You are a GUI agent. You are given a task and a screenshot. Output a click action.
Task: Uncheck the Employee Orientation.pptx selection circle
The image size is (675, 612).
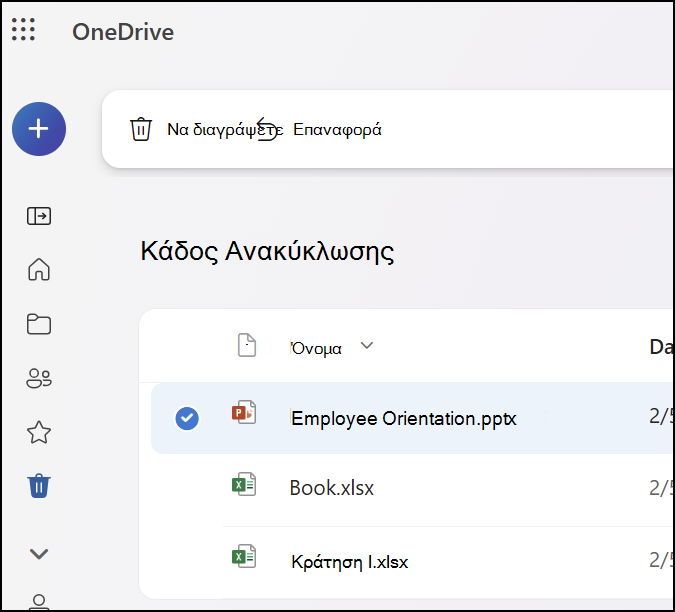(187, 418)
